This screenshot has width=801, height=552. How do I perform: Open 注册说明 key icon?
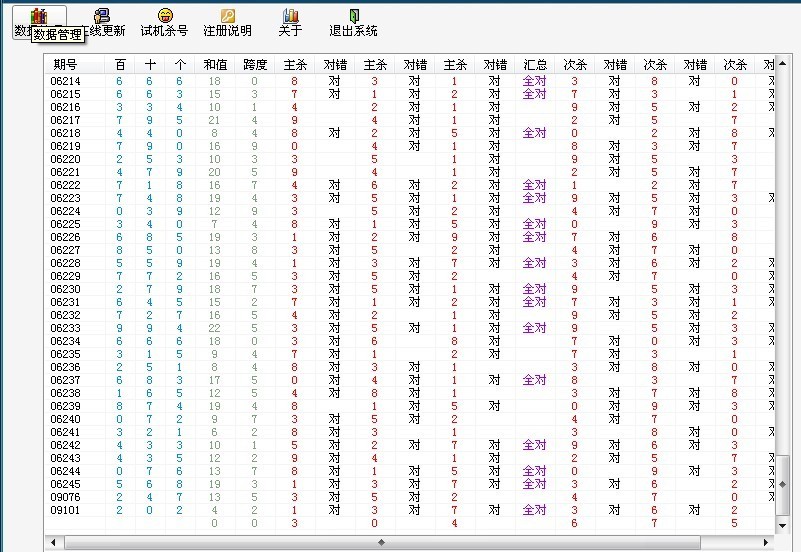(227, 16)
